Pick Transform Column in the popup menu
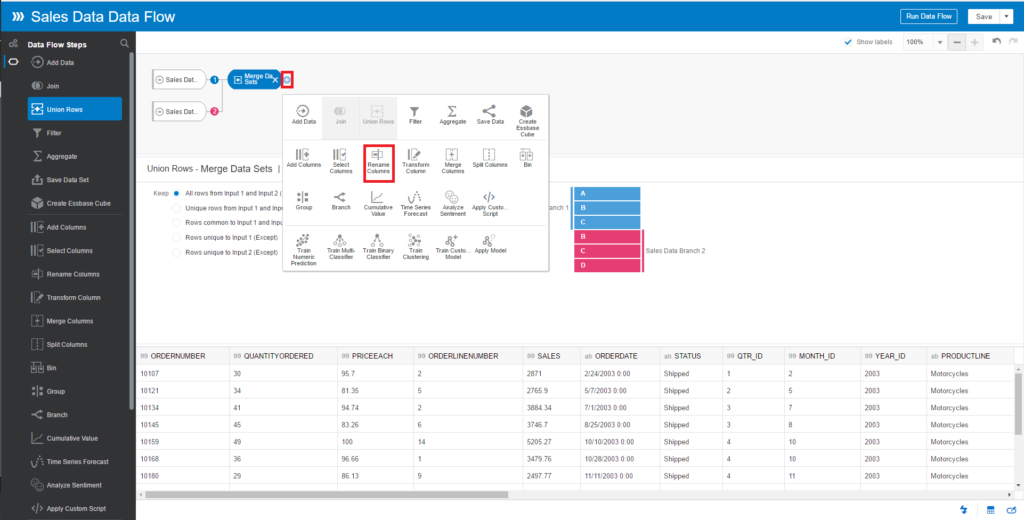The height and width of the screenshot is (520, 1024). click(415, 162)
